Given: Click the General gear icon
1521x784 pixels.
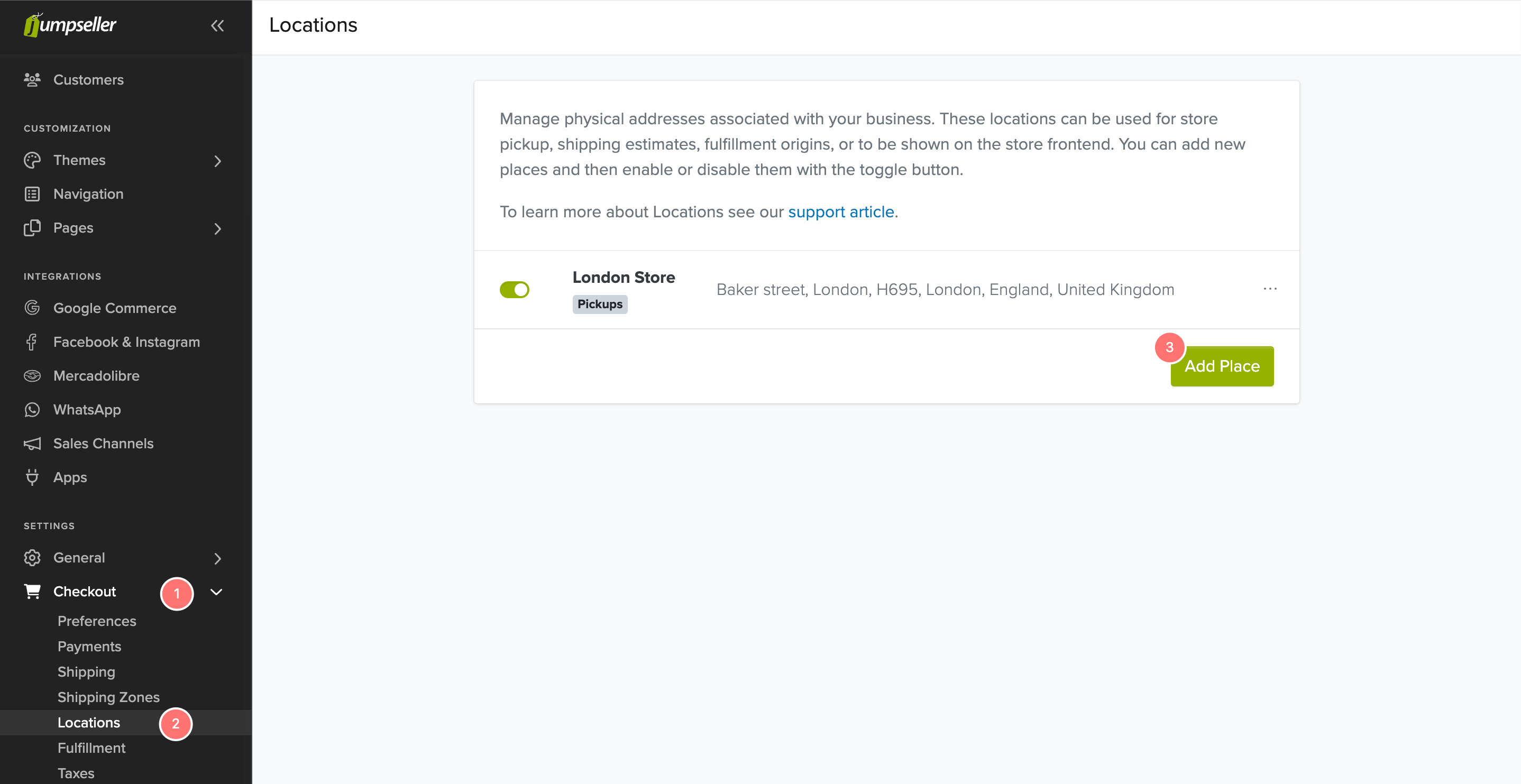Looking at the screenshot, I should pos(32,557).
